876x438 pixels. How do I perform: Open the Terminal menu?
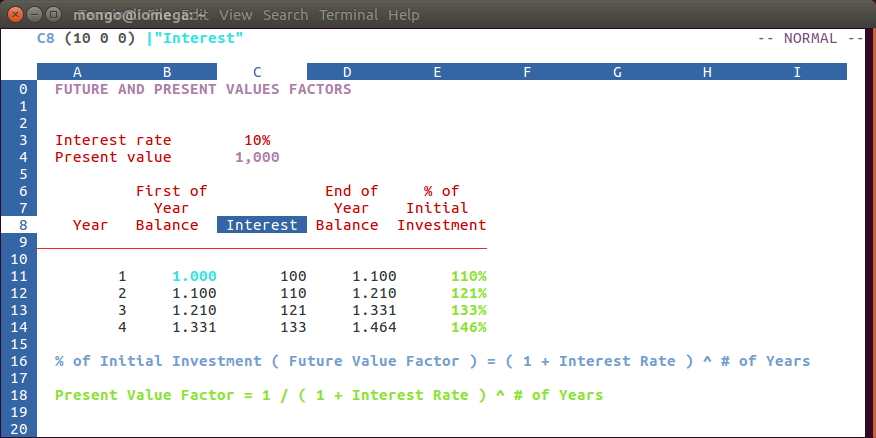tap(348, 15)
